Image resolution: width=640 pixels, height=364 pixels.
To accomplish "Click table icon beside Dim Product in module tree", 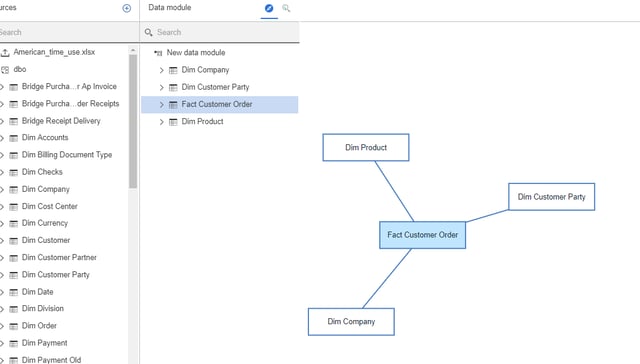I will tap(173, 122).
